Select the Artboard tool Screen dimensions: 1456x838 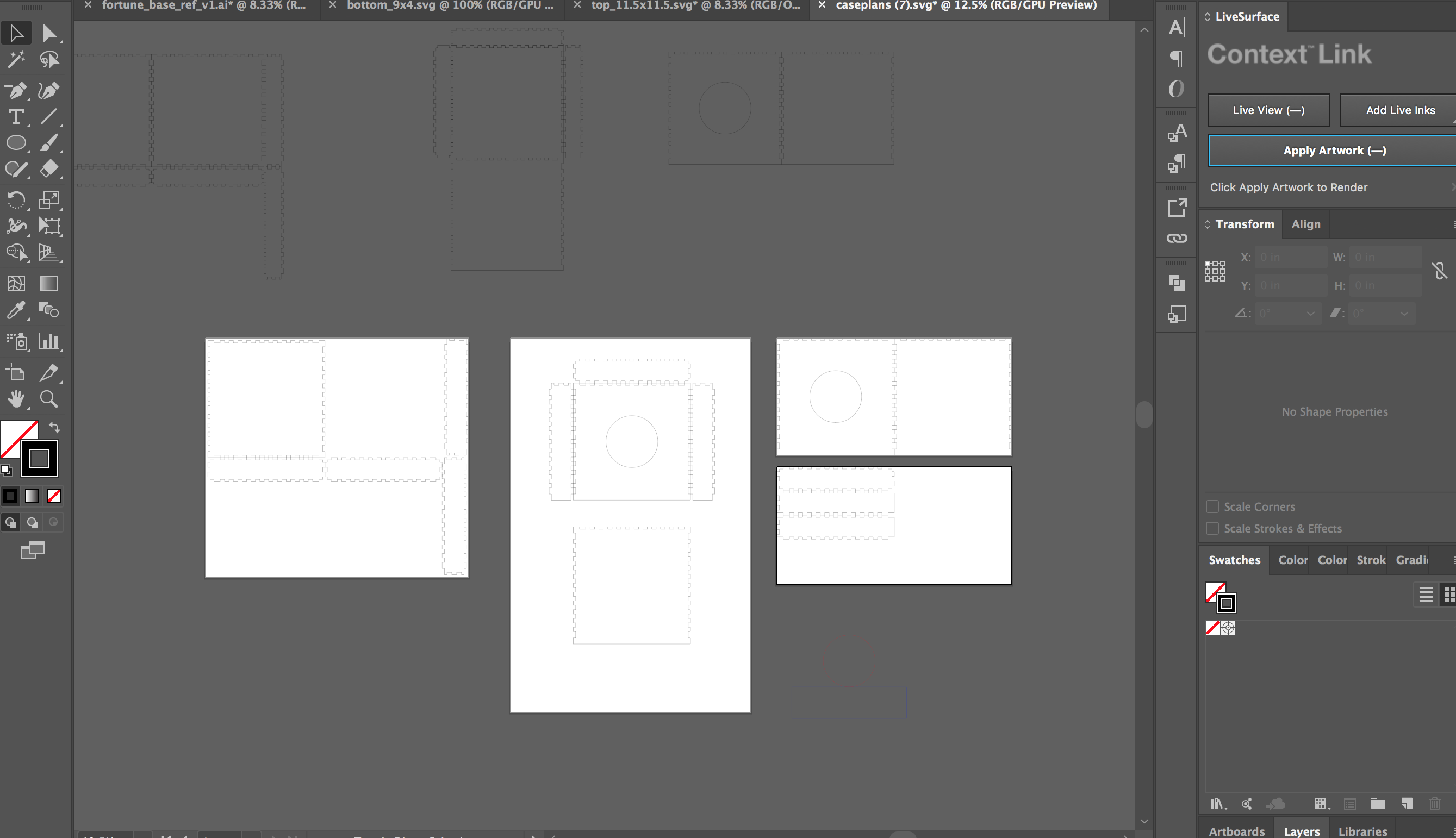tap(16, 373)
